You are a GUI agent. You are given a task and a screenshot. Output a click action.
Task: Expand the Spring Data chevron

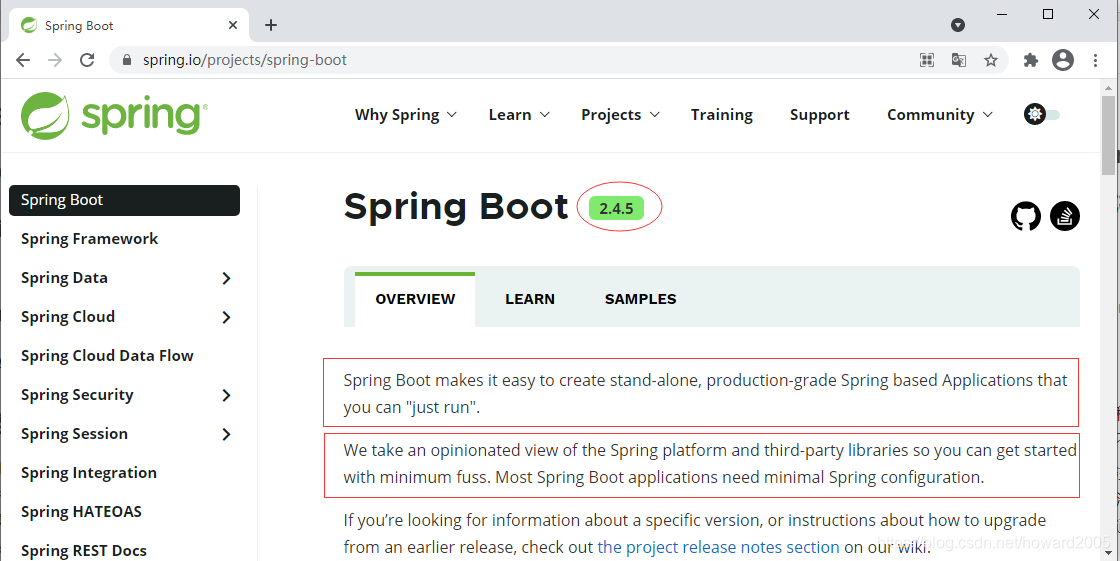pyautogui.click(x=226, y=278)
